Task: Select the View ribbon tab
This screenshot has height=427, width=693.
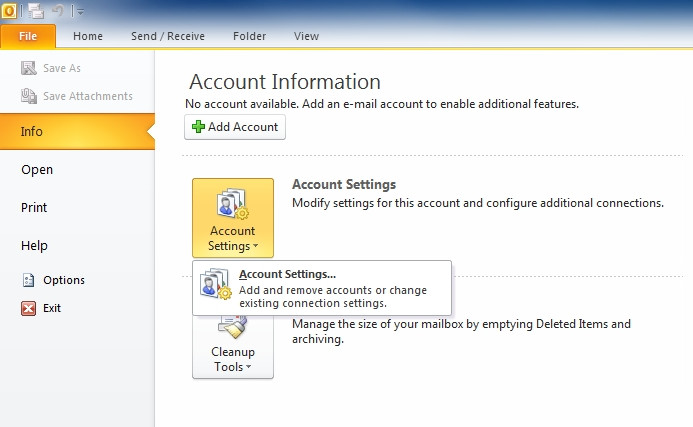Action: coord(306,36)
